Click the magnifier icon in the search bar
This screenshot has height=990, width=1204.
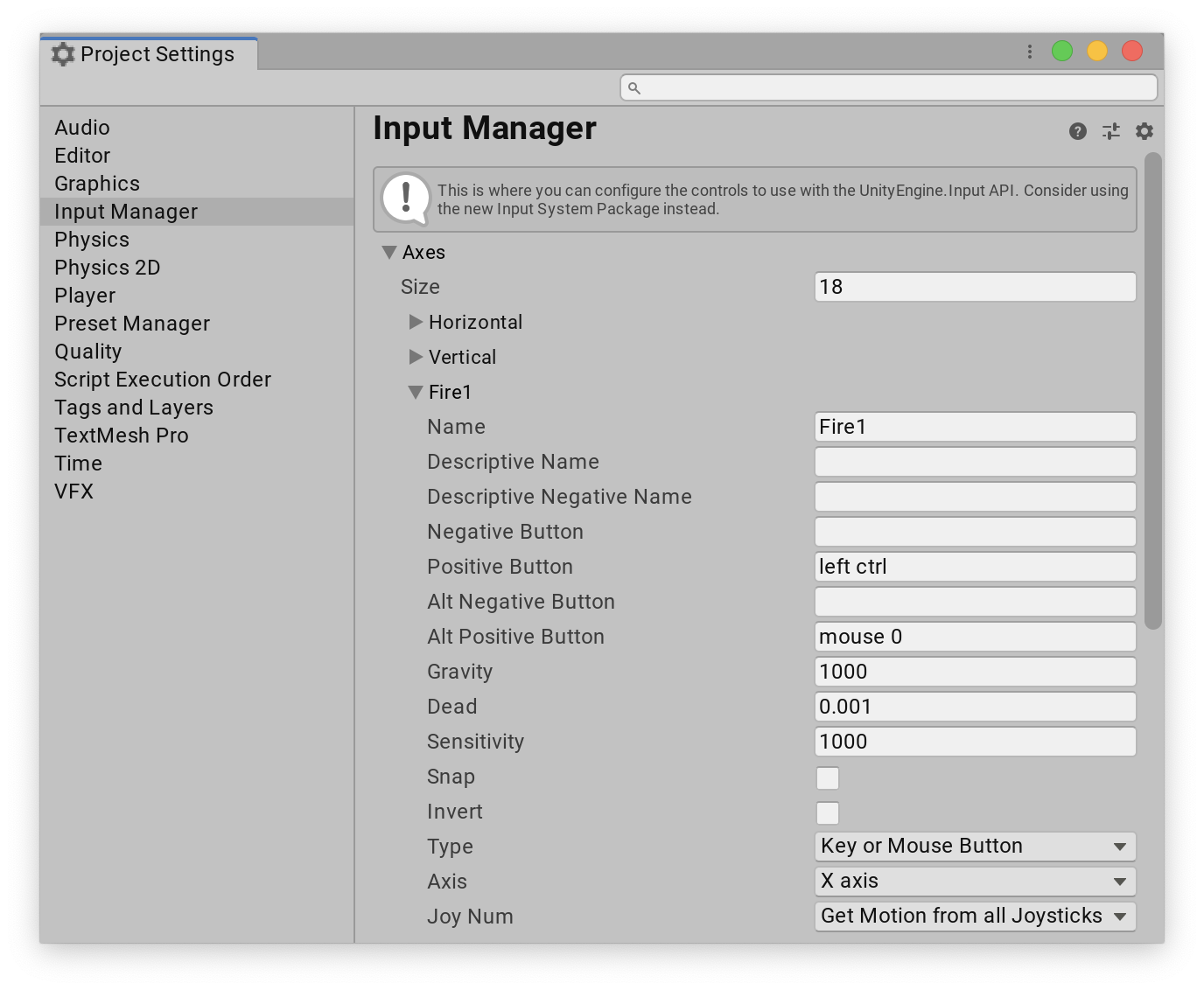633,87
